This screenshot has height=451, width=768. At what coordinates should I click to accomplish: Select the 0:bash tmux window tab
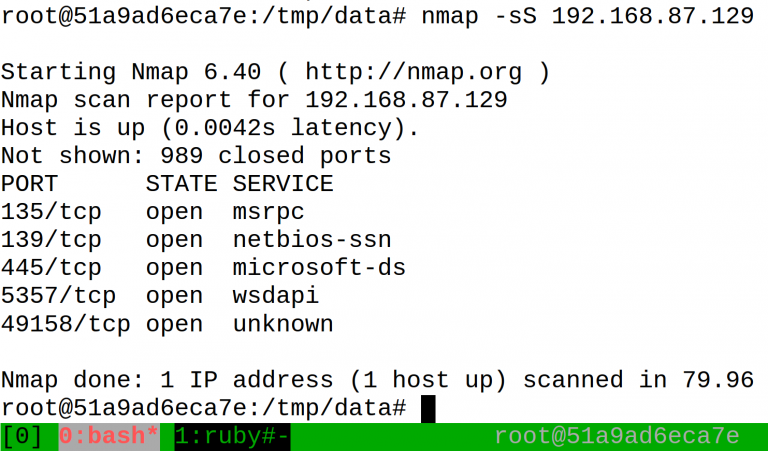(x=109, y=436)
